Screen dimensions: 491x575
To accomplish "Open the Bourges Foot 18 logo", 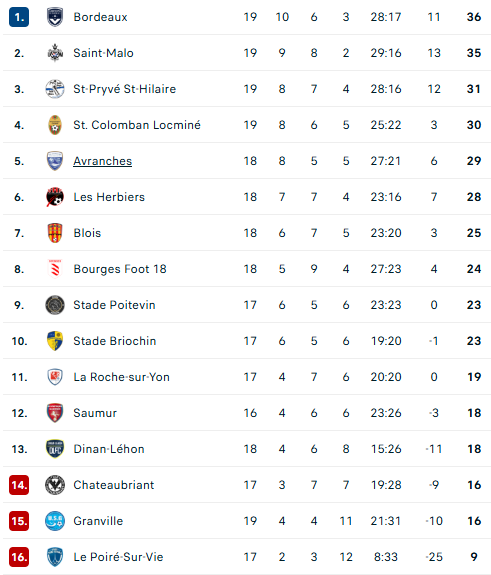I will tap(55, 269).
